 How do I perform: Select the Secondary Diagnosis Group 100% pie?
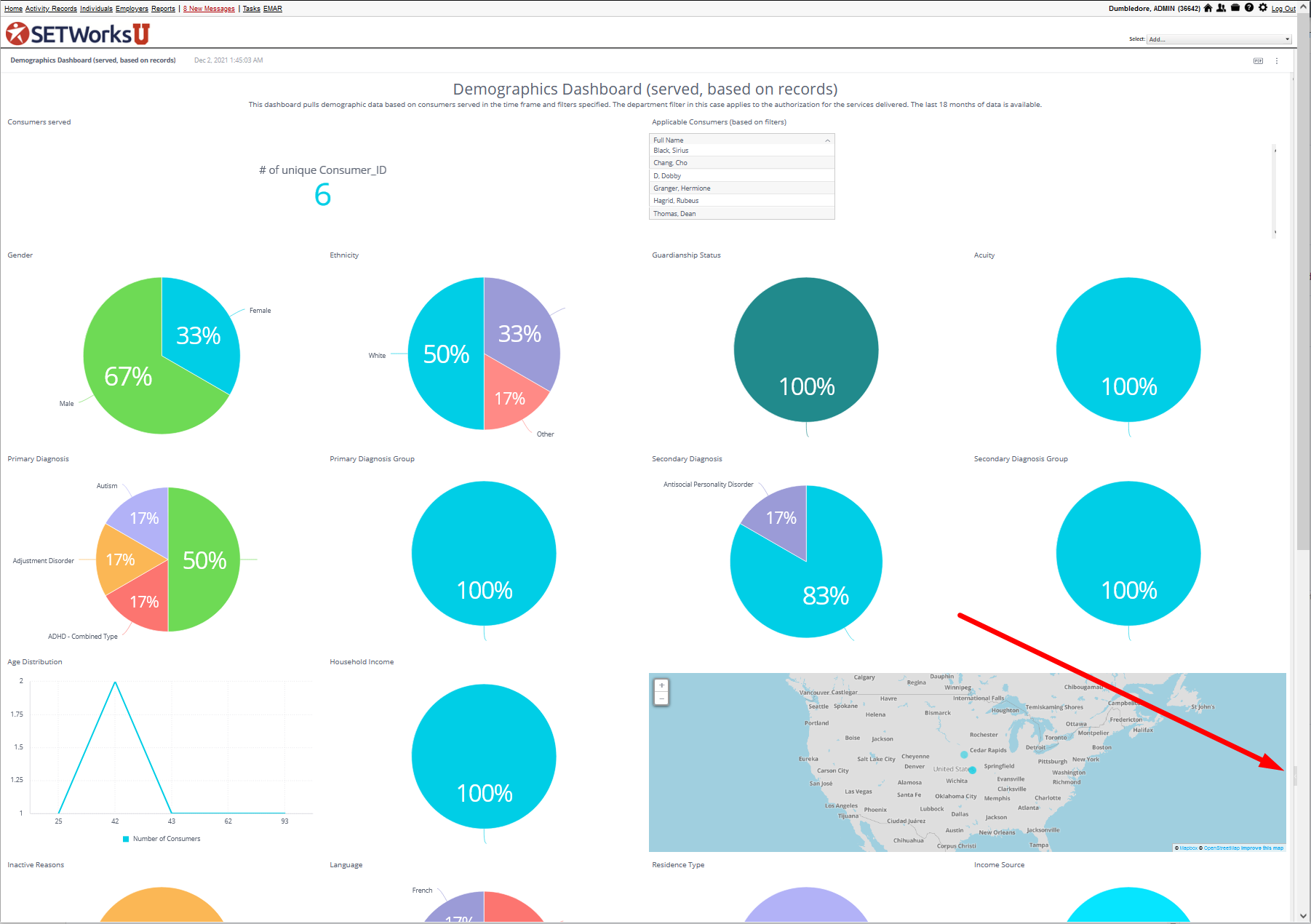click(x=1128, y=553)
